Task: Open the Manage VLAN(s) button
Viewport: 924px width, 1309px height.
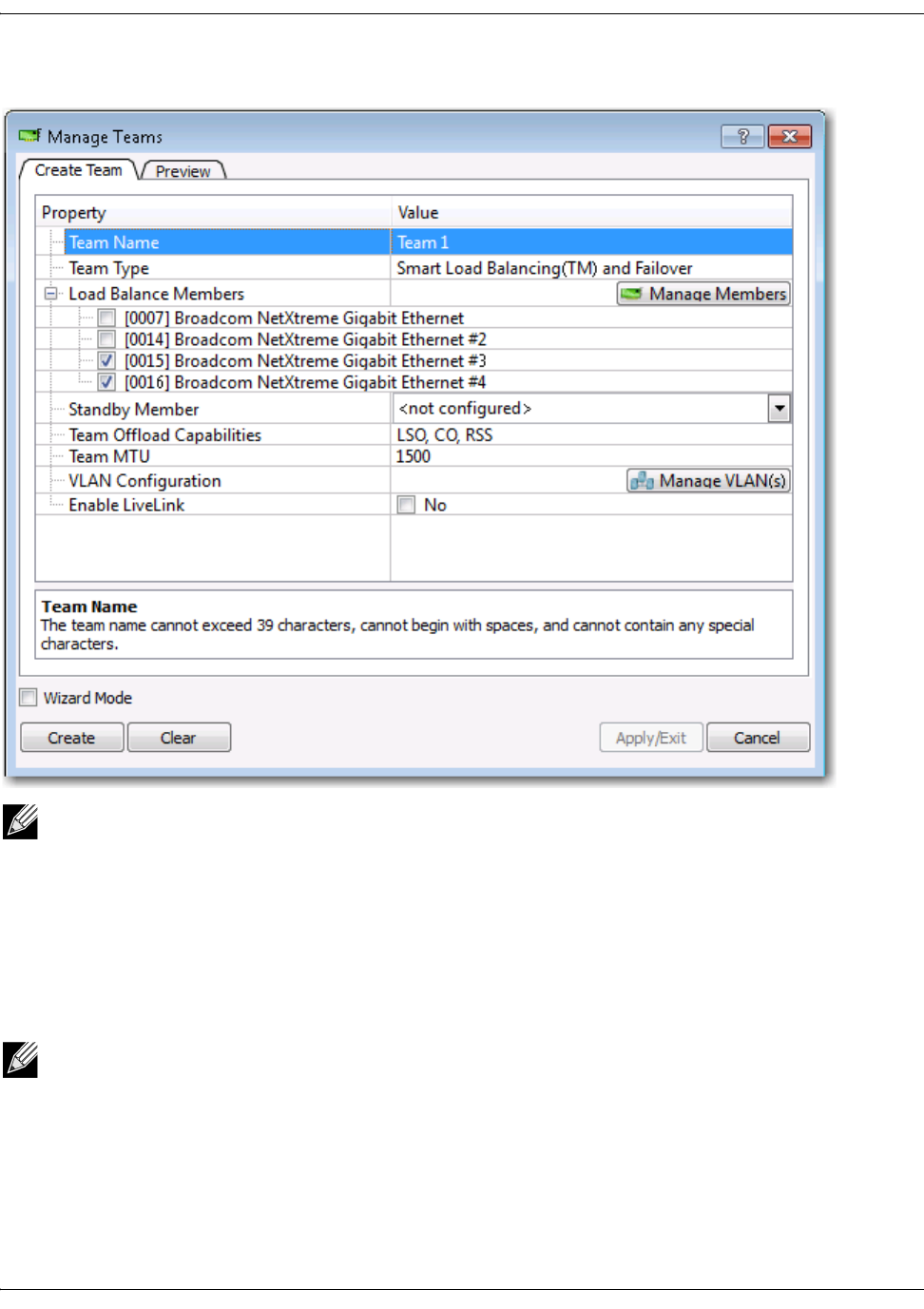Action: (x=708, y=480)
